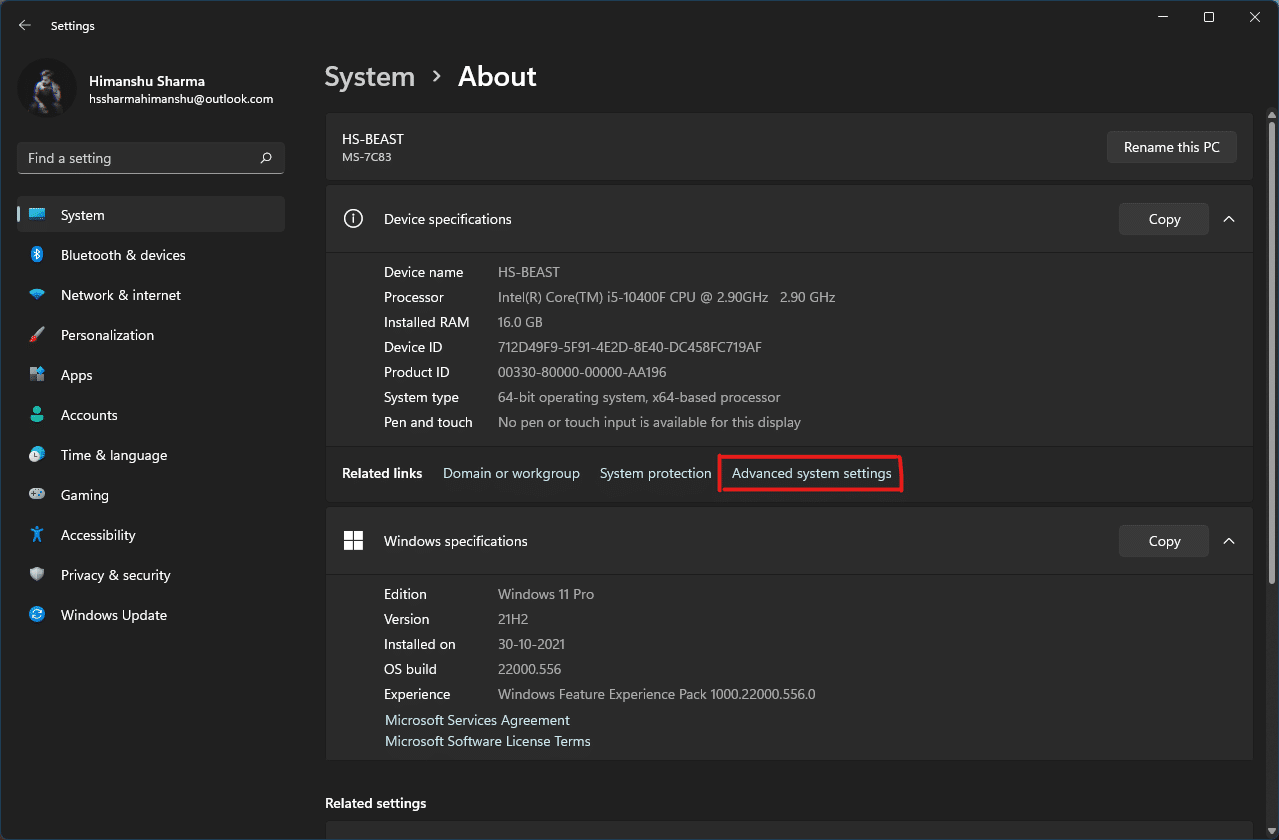This screenshot has width=1279, height=840.
Task: Click the Windows logo beside Windows specifications
Action: pyautogui.click(x=353, y=541)
